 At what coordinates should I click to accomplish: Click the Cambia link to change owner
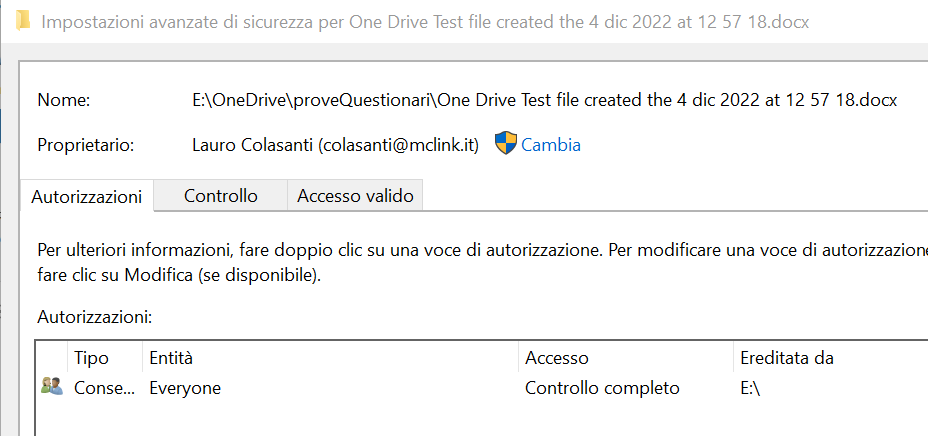551,145
